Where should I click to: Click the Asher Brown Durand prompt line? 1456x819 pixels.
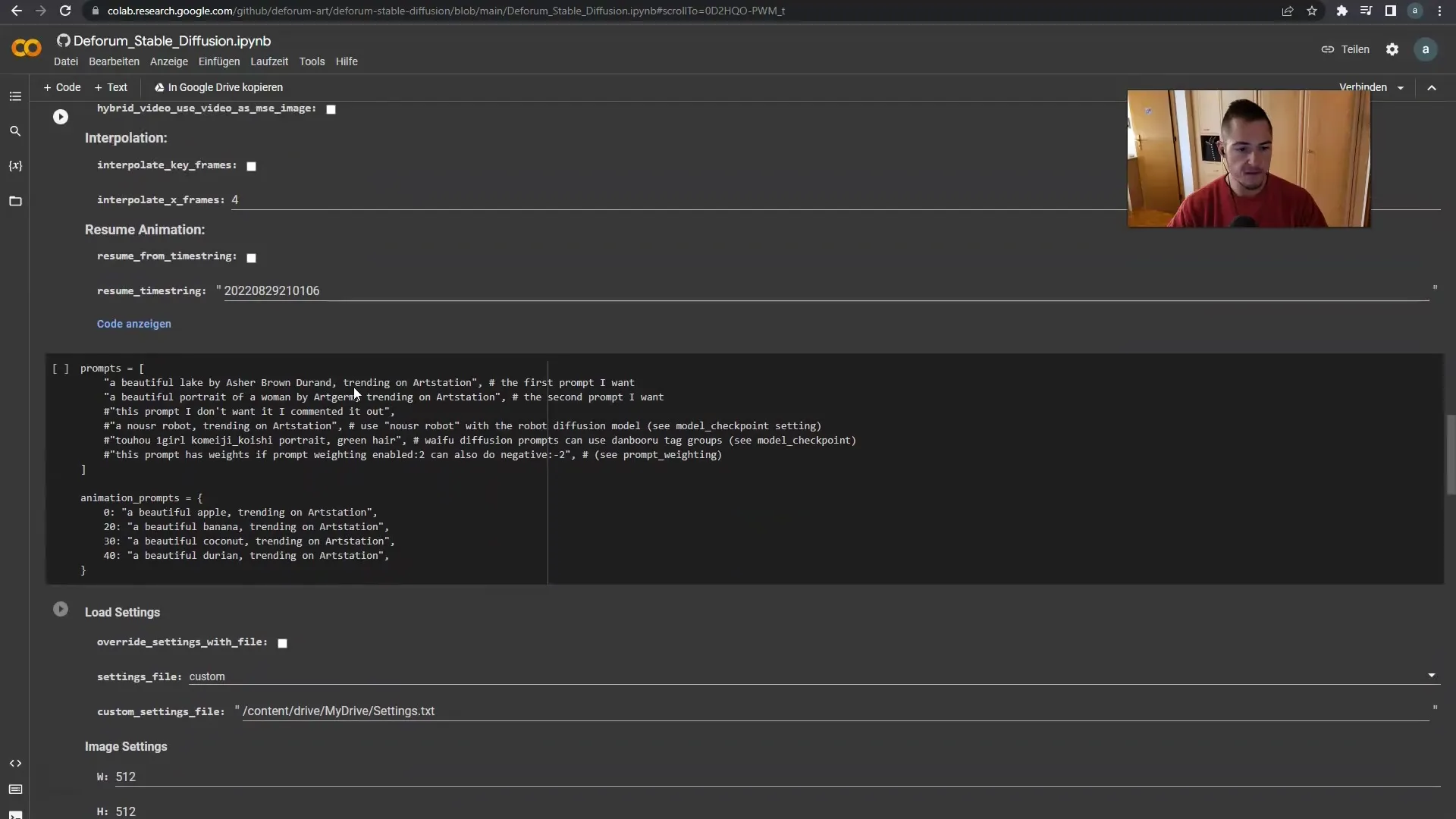(369, 383)
